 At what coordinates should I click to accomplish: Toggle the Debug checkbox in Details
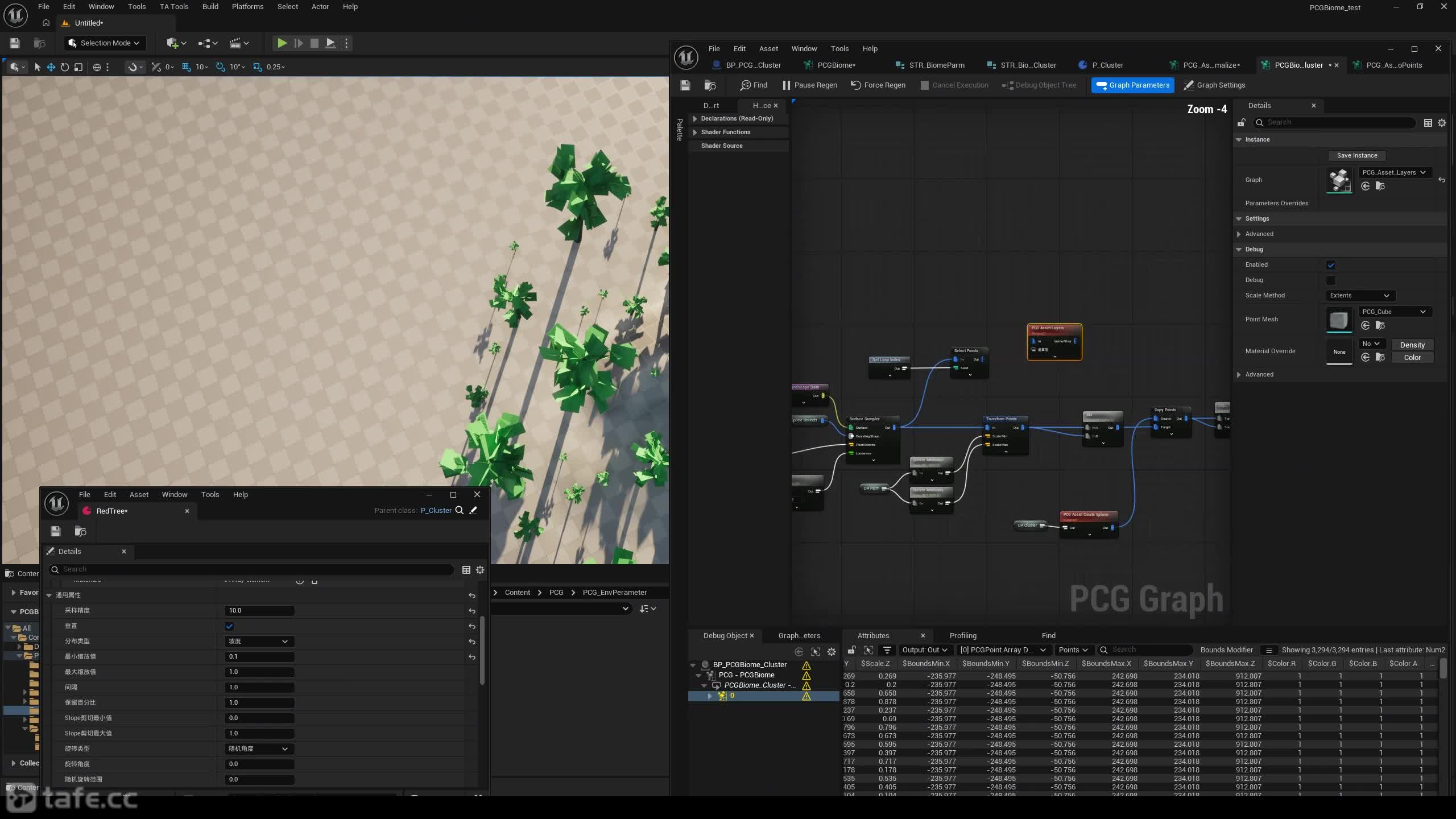coord(1331,280)
